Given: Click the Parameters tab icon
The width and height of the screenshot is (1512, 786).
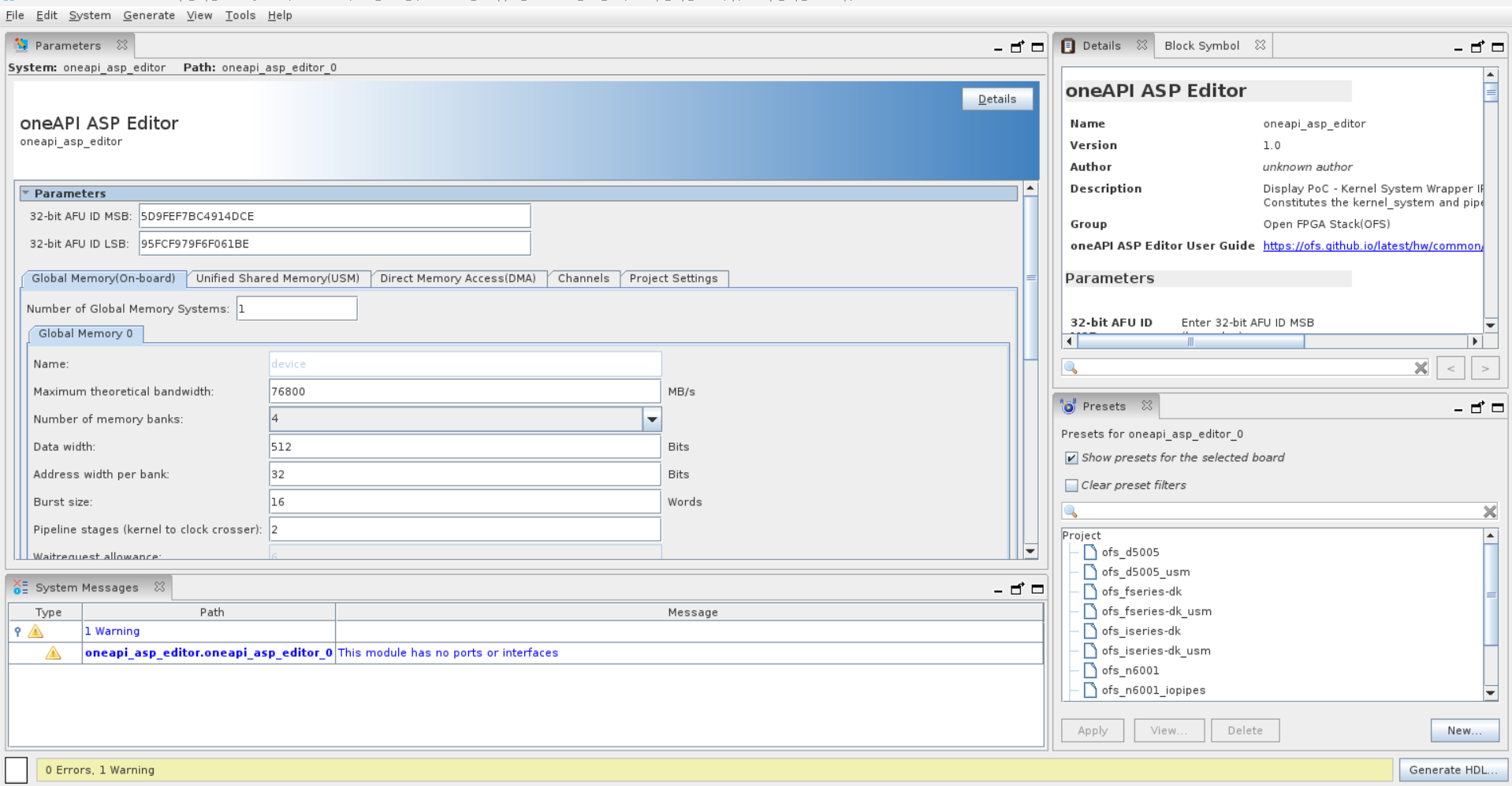Looking at the screenshot, I should pyautogui.click(x=21, y=46).
